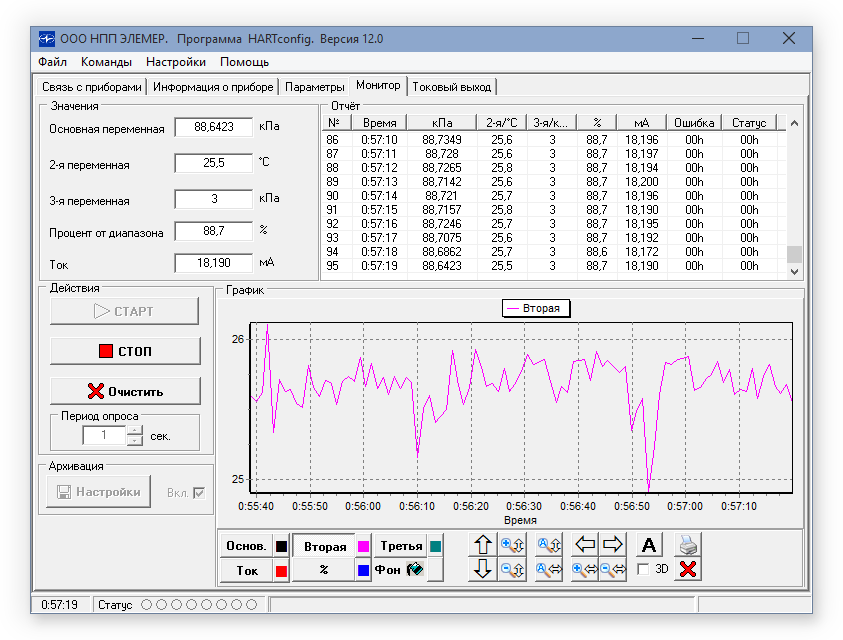Viewport: 843px width, 640px height.
Task: Click the Фон paint bucket icon
Action: [x=414, y=569]
